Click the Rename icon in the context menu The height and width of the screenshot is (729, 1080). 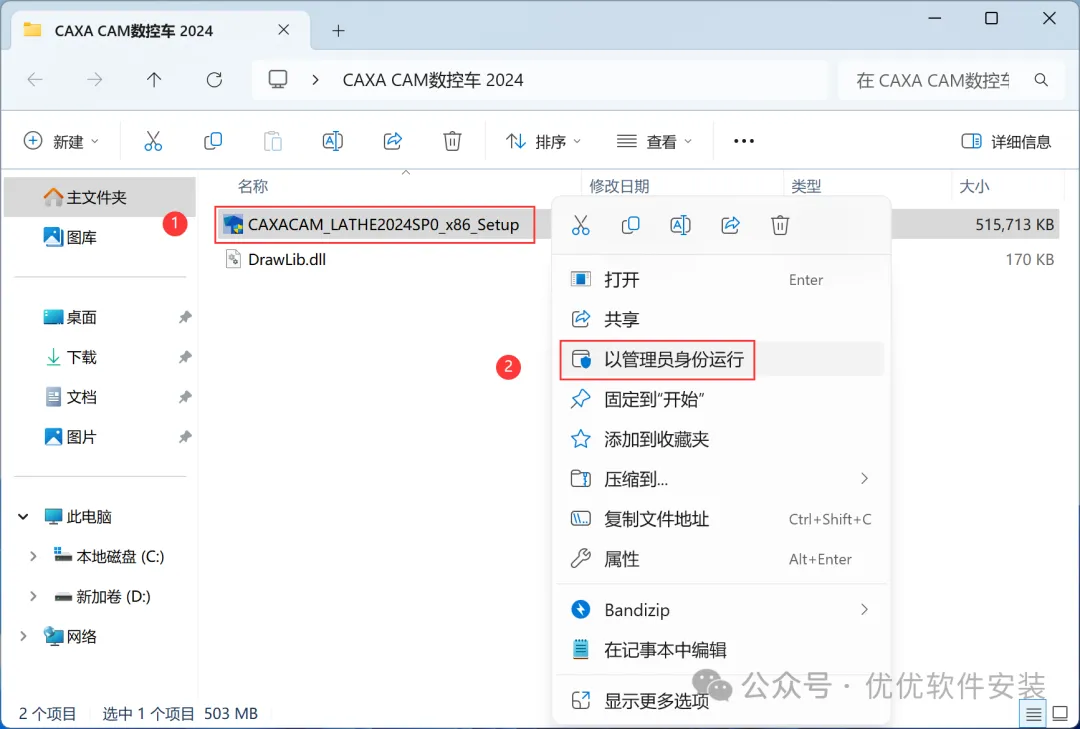(680, 225)
